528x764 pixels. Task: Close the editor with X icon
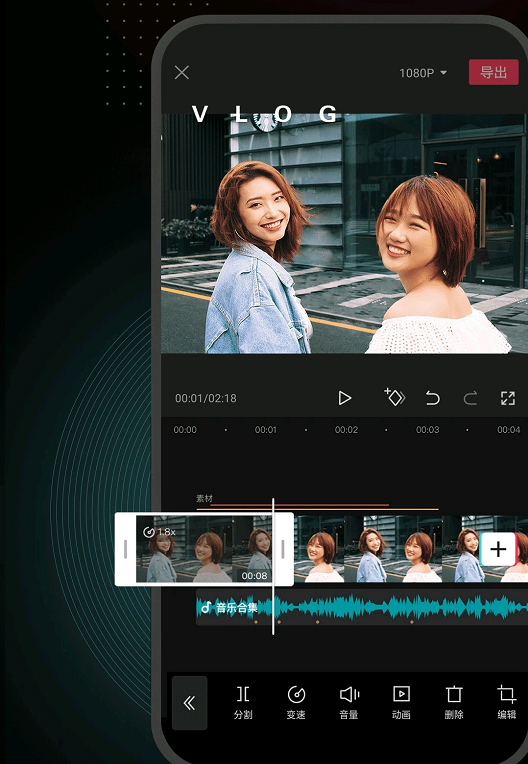click(182, 73)
